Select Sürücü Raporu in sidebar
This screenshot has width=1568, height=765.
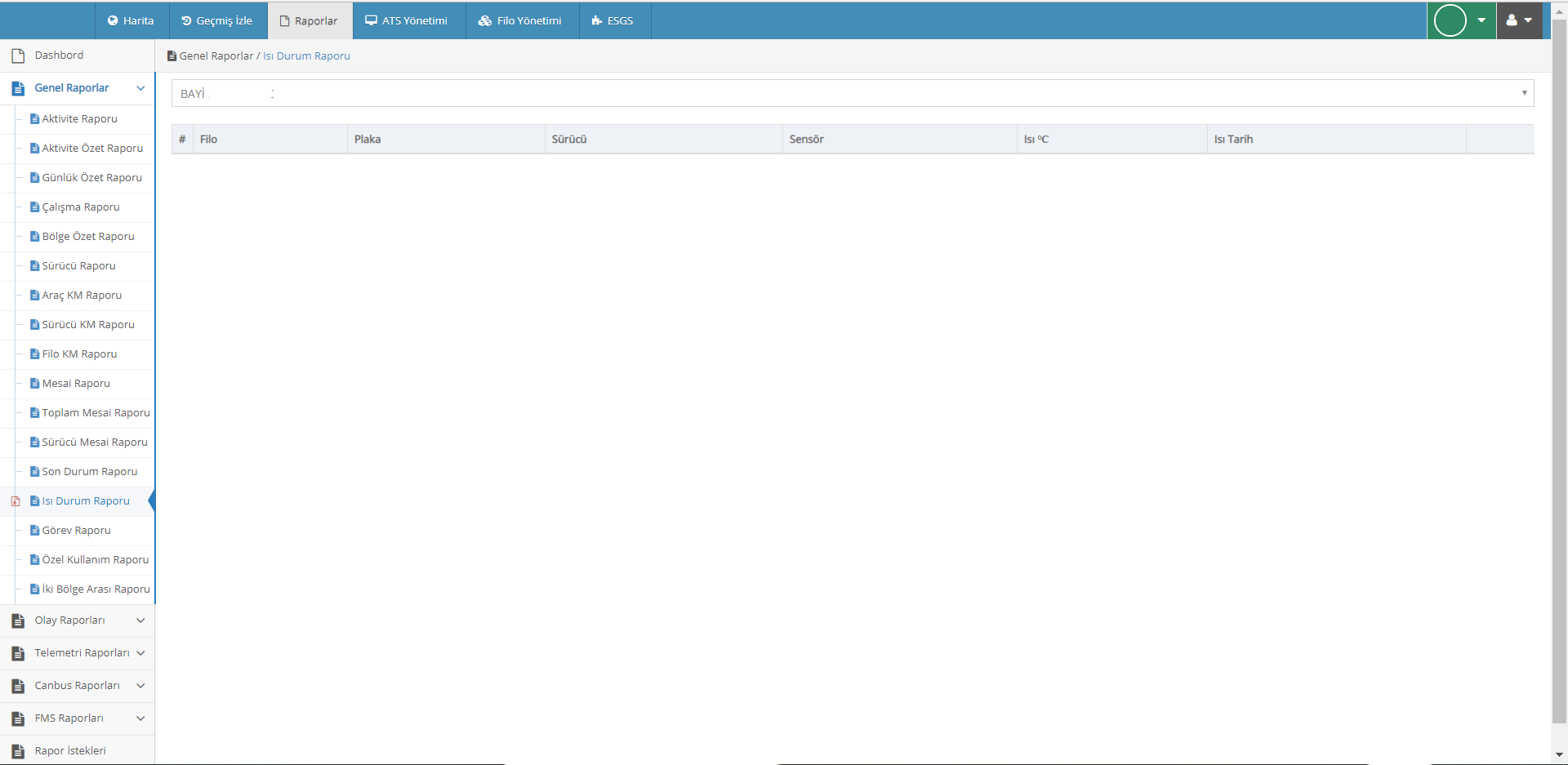tap(78, 266)
